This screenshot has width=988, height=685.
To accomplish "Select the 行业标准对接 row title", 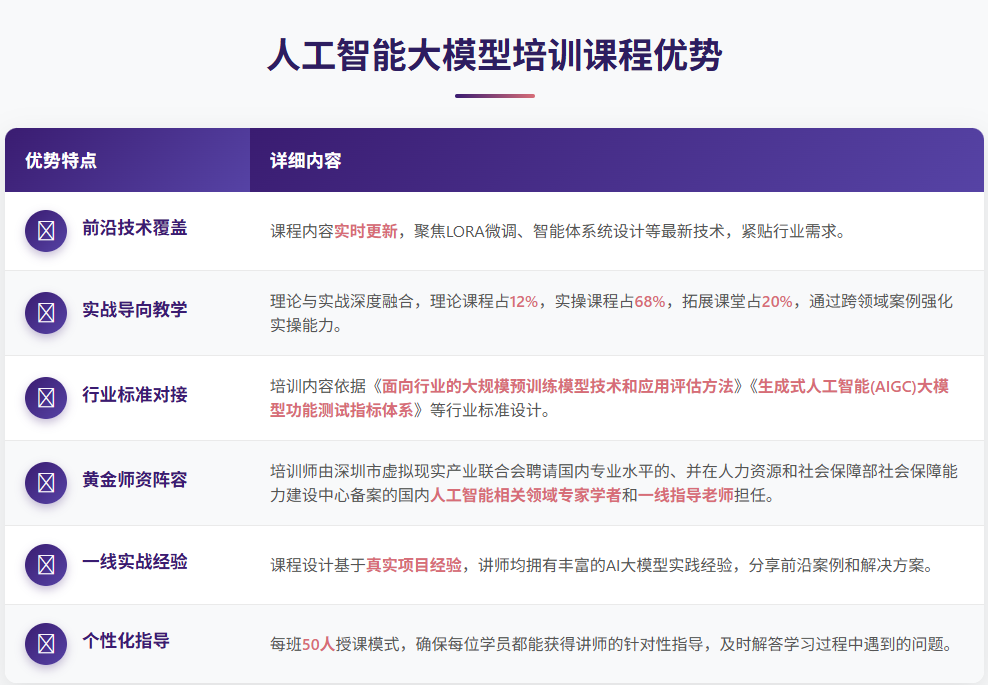I will click(134, 394).
